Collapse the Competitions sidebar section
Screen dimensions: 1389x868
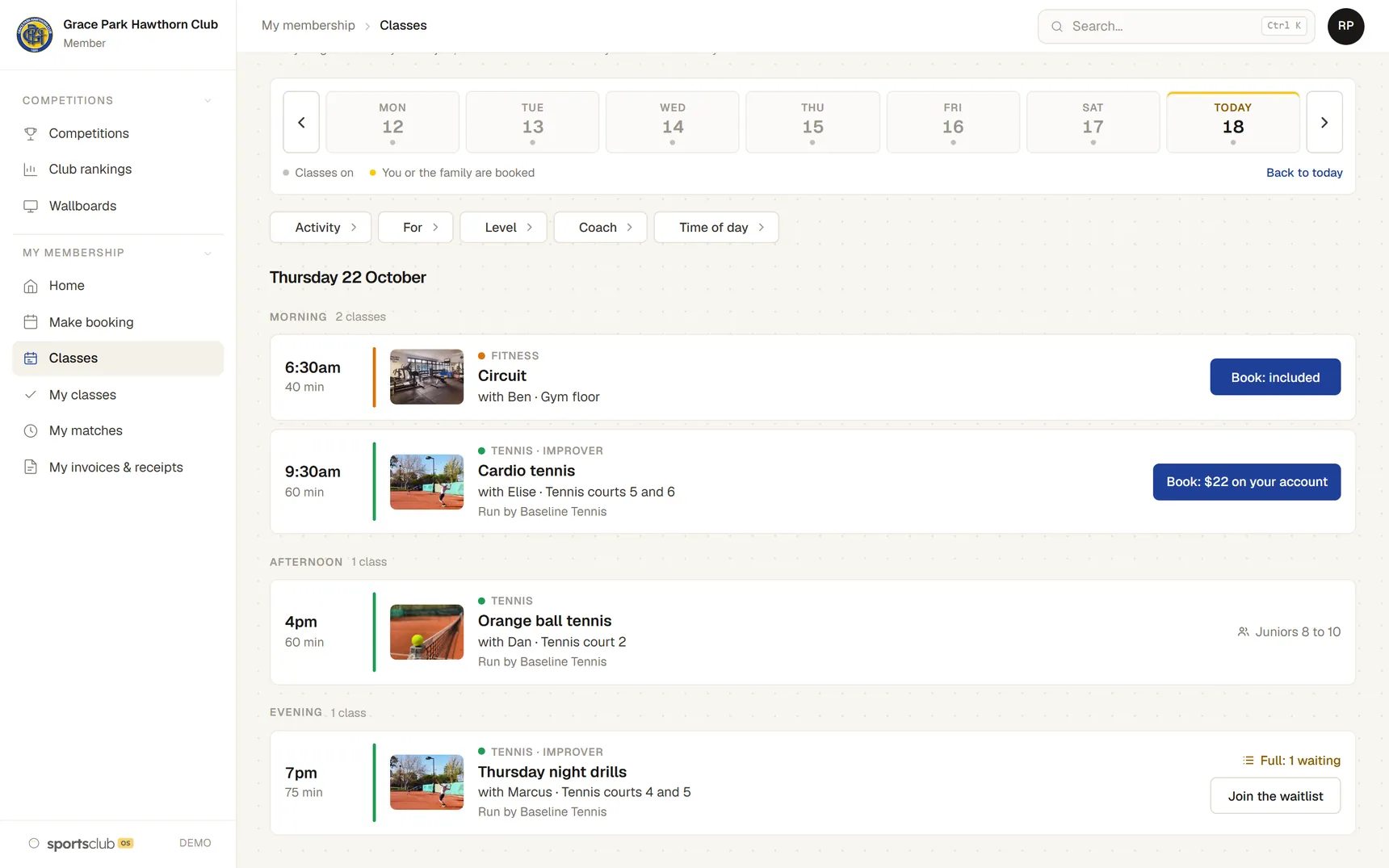coord(208,101)
